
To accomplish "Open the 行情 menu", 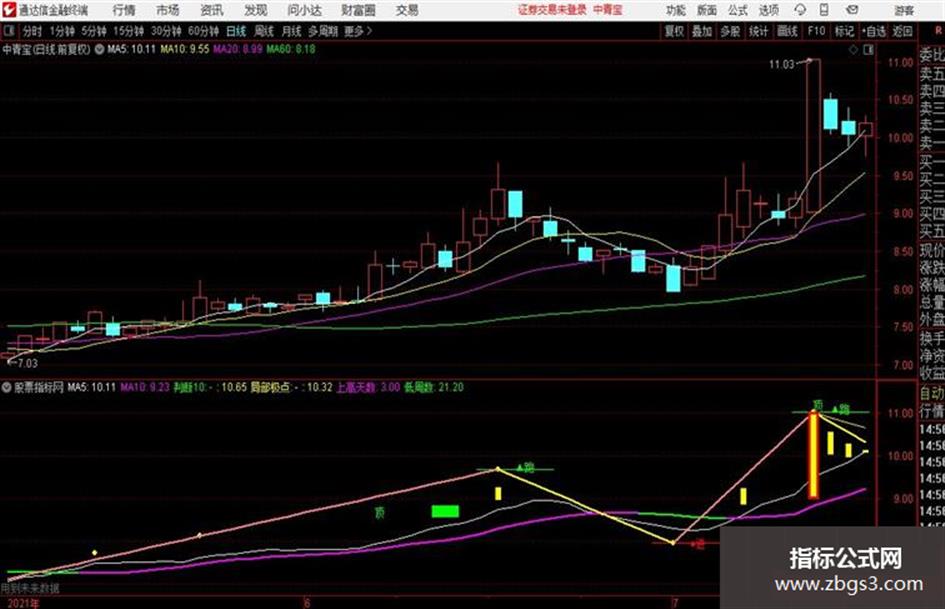I will point(124,10).
